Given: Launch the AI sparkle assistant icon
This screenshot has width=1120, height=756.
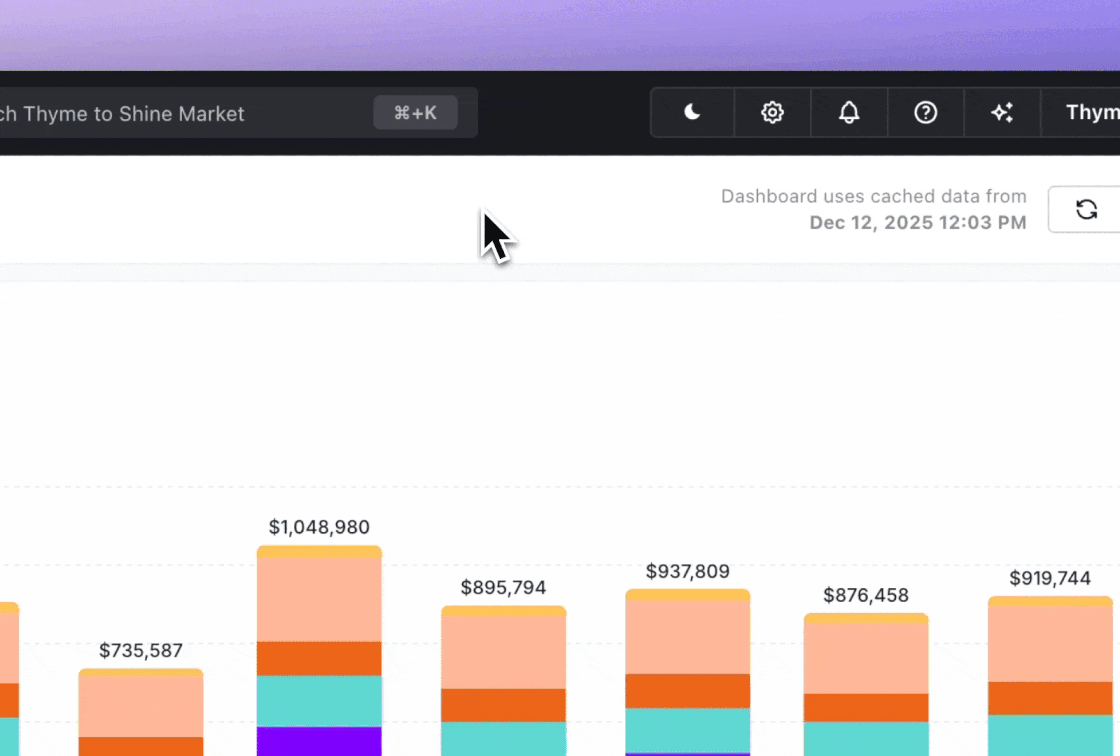Looking at the screenshot, I should click(x=1002, y=113).
